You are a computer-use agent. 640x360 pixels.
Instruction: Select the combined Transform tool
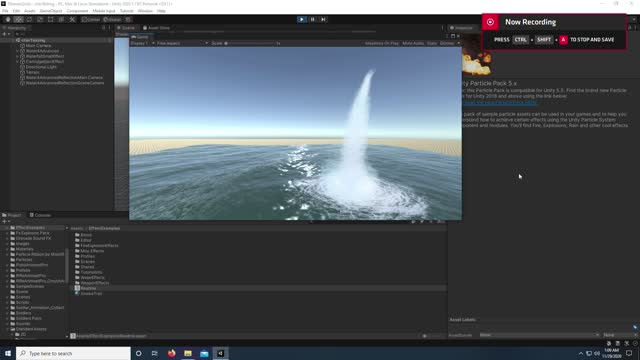click(61, 19)
